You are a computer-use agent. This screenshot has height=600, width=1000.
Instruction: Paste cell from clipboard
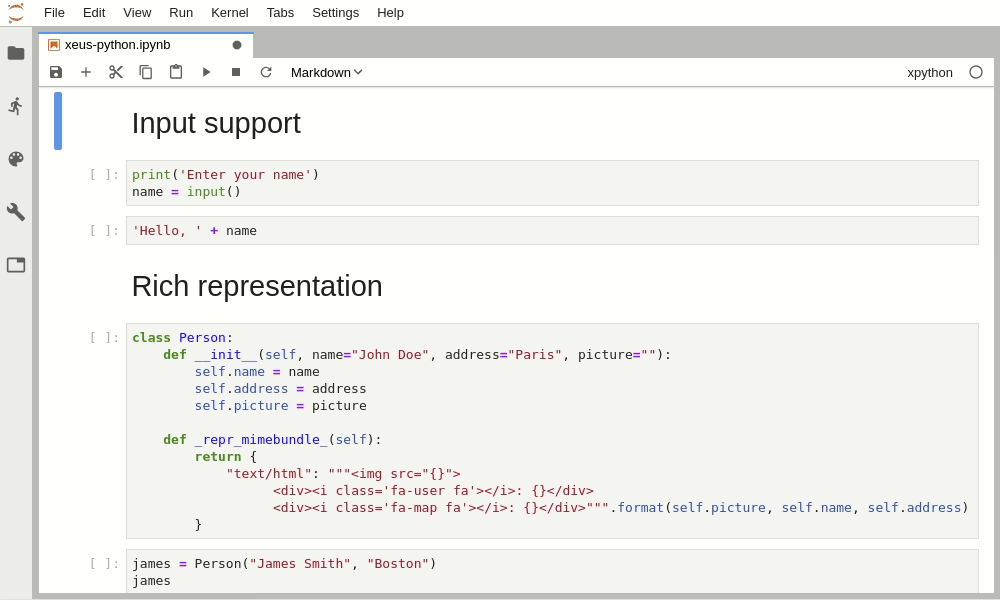176,72
